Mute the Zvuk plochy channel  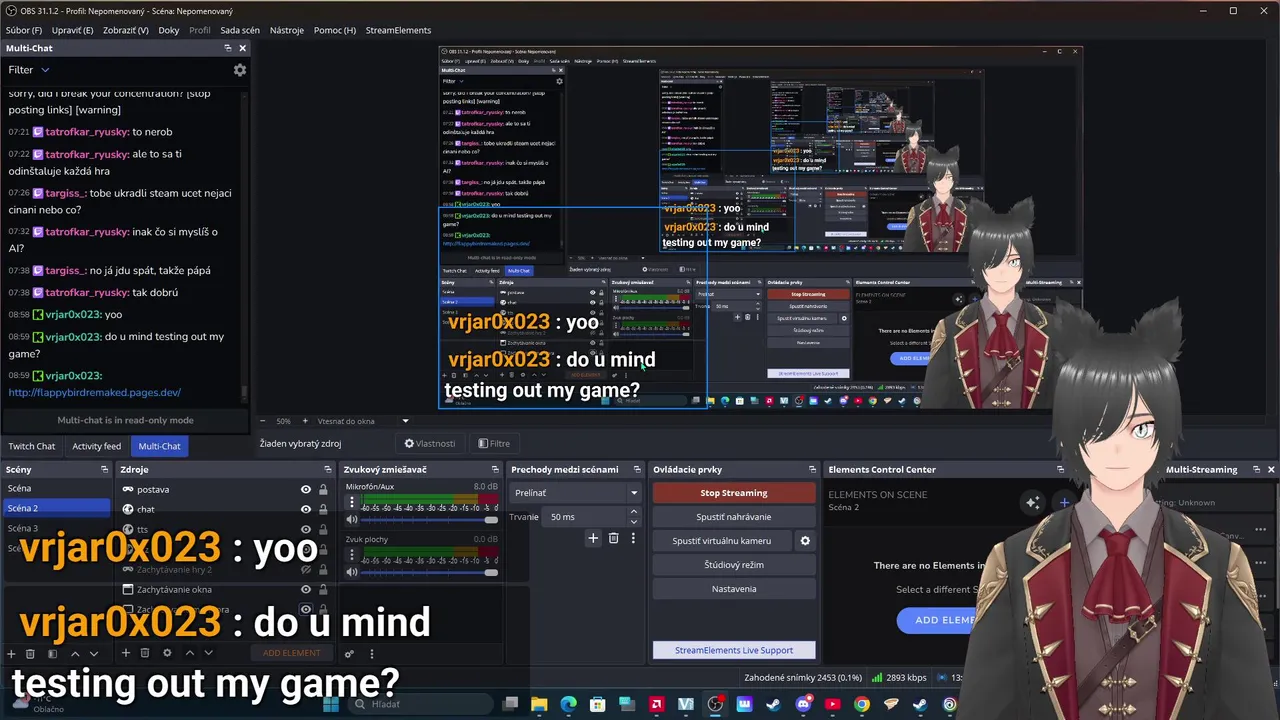click(x=351, y=572)
